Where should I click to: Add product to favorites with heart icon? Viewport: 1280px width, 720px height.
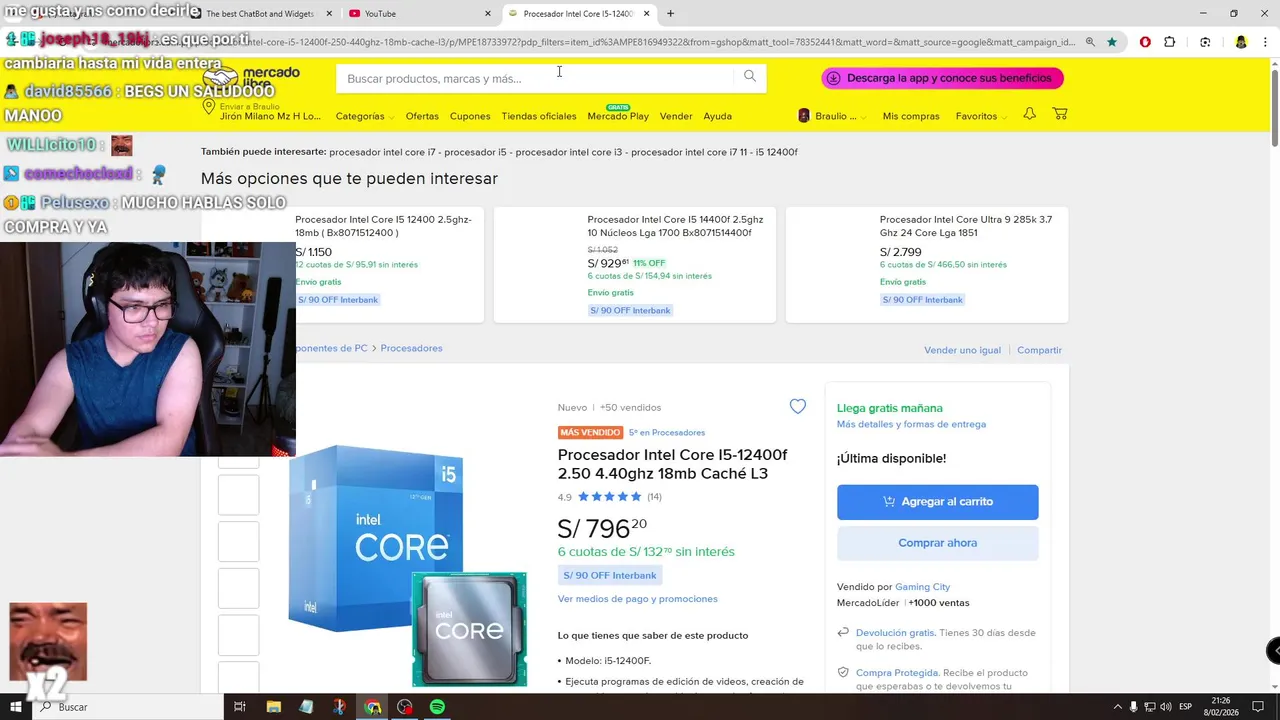797,406
